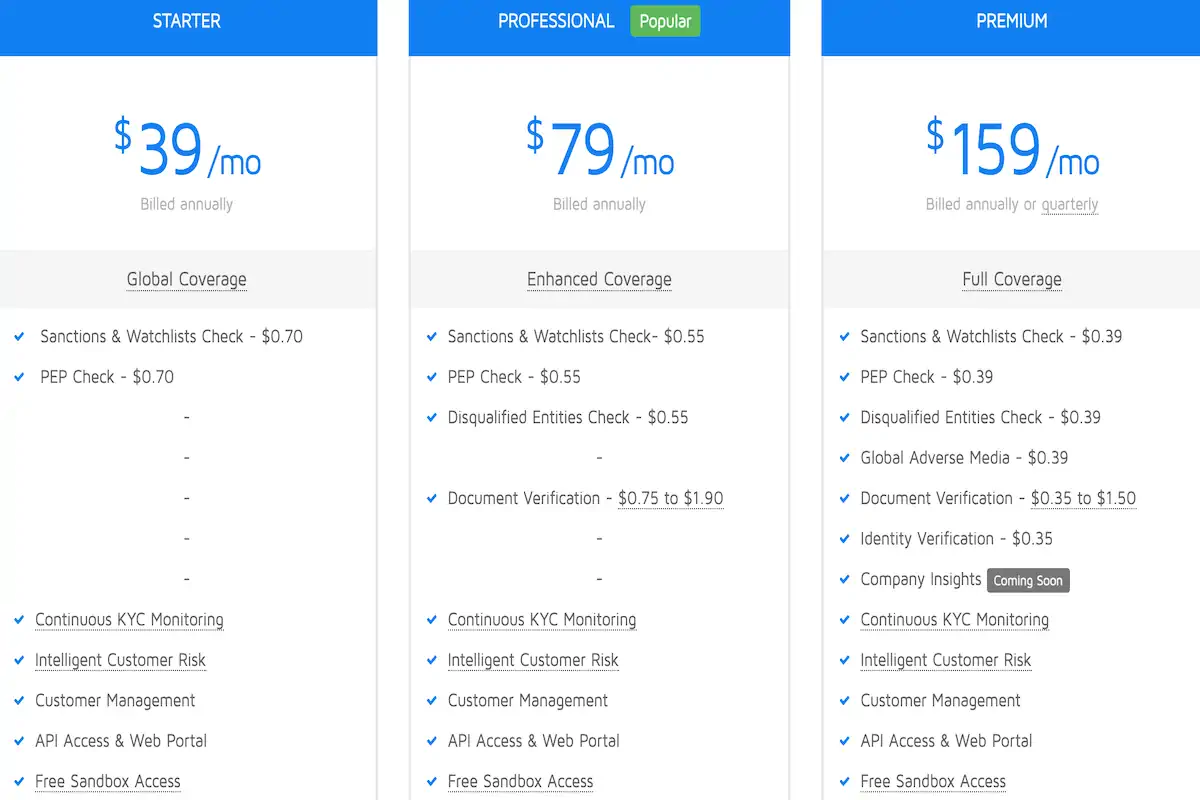Click checkmark beside Professional's API Access & Web Portal

click(x=432, y=741)
